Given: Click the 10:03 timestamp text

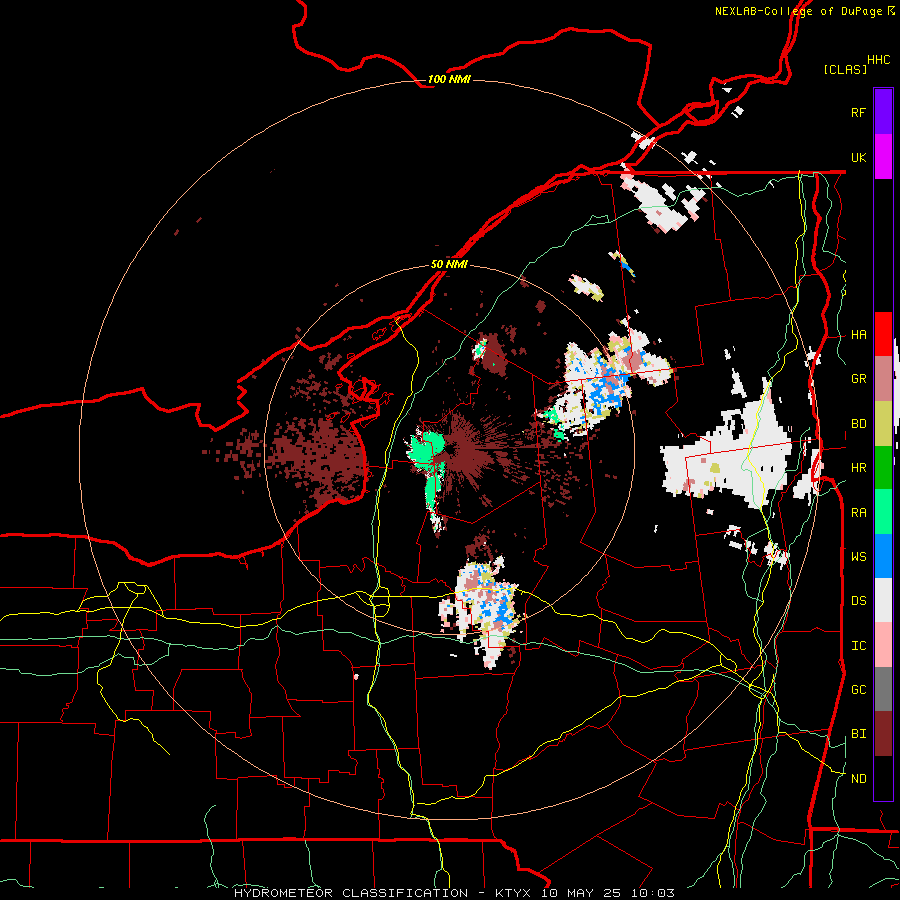Looking at the screenshot, I should click(x=652, y=893).
